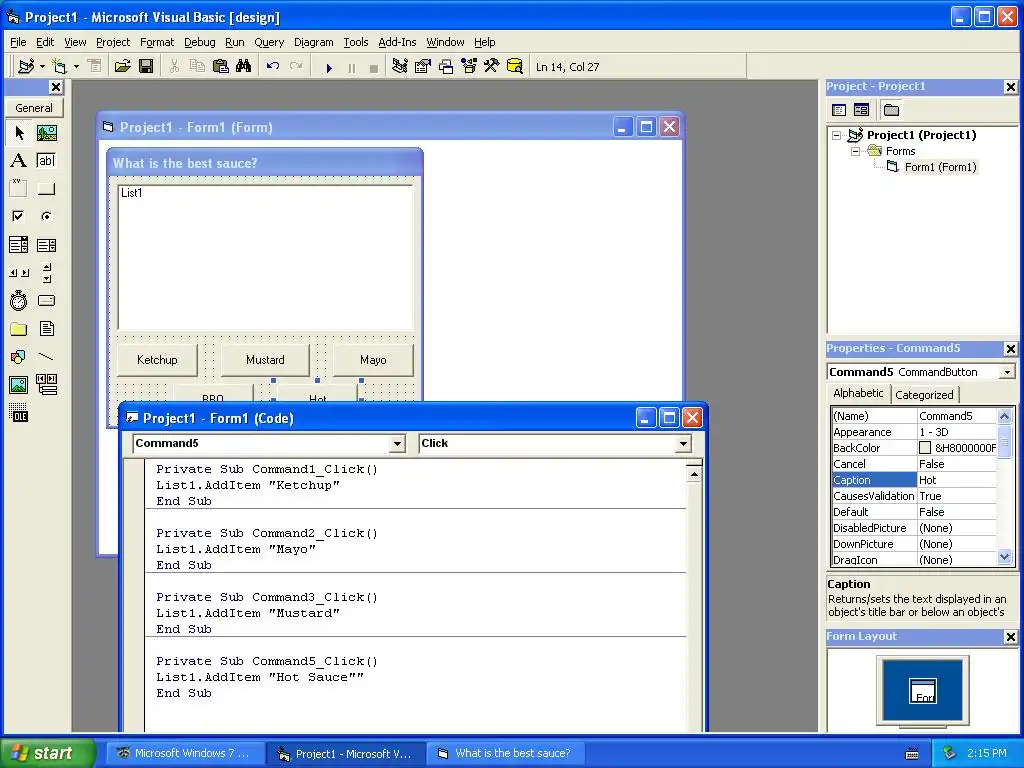
Task: Click the Form Layout Window toolbar icon
Action: 446,67
